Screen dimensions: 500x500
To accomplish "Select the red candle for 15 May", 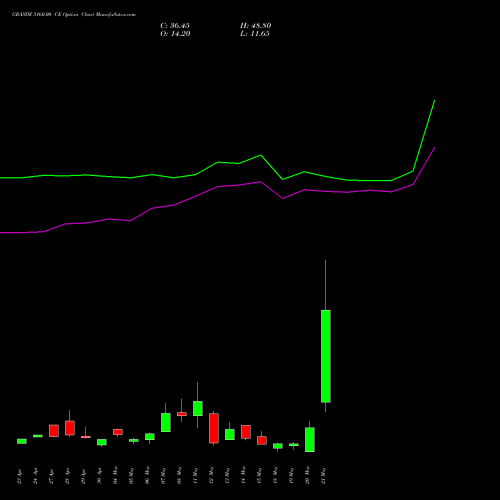I will pos(262,440).
